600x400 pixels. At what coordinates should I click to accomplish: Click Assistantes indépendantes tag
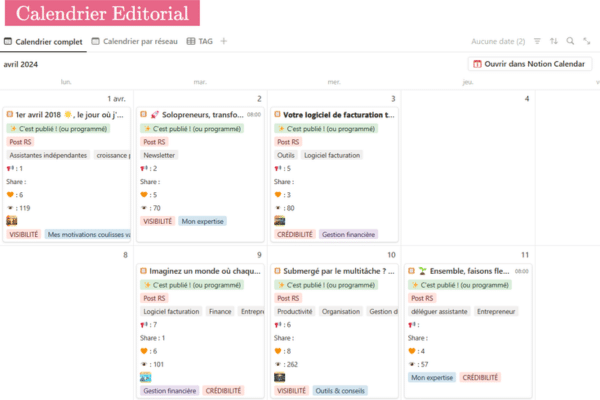(48, 155)
